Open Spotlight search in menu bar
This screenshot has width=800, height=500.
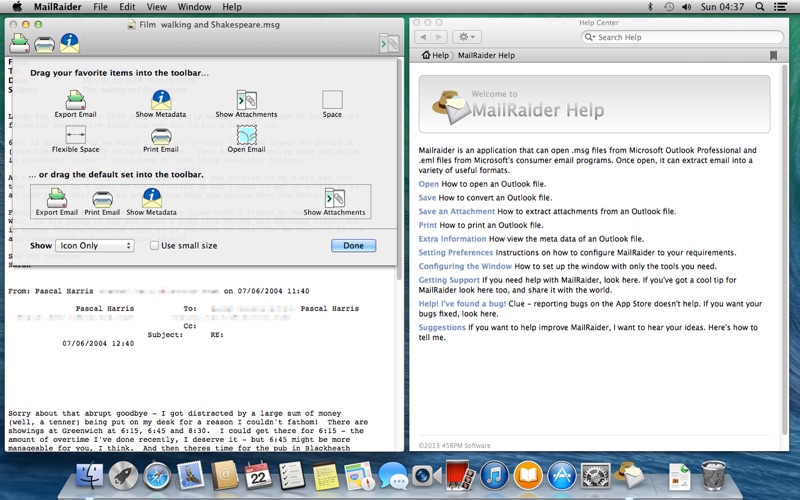pos(760,7)
